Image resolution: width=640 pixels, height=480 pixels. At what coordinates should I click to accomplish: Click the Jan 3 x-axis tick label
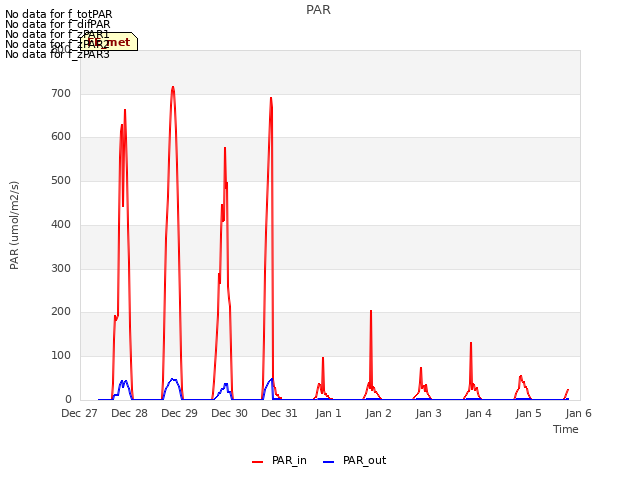point(429,413)
